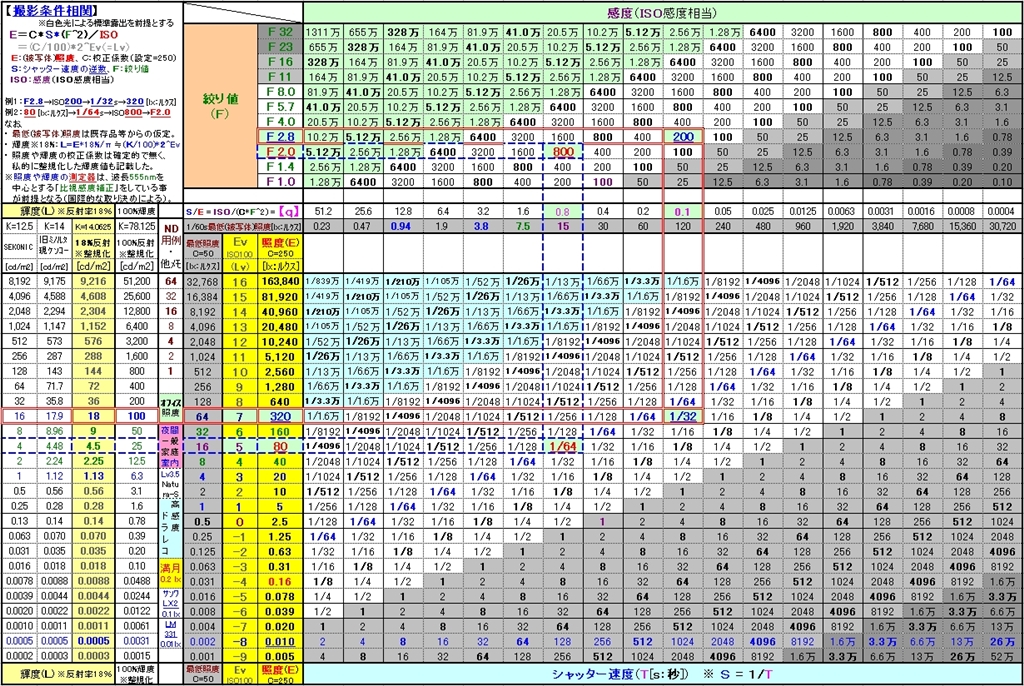Select the F 23 aperture row label
This screenshot has width=1024, height=686.
click(x=280, y=46)
